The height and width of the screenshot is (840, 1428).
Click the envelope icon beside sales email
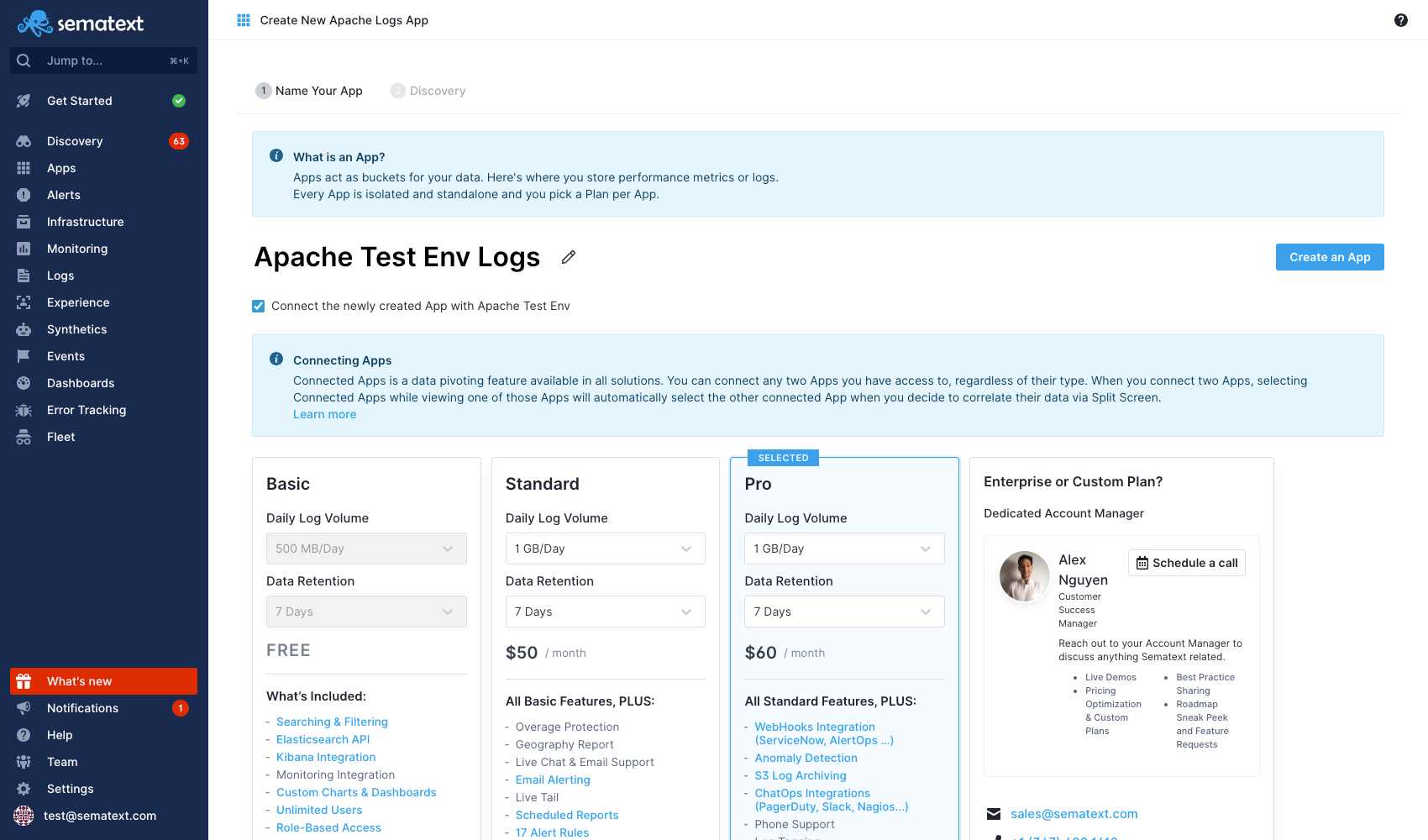[x=994, y=814]
